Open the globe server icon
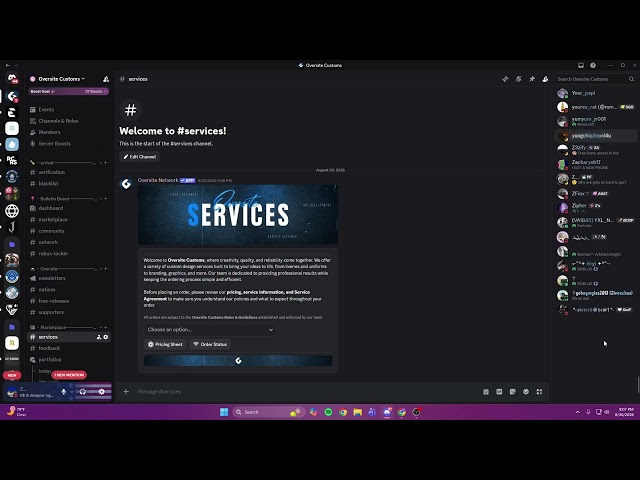640x480 pixels. coord(12,211)
